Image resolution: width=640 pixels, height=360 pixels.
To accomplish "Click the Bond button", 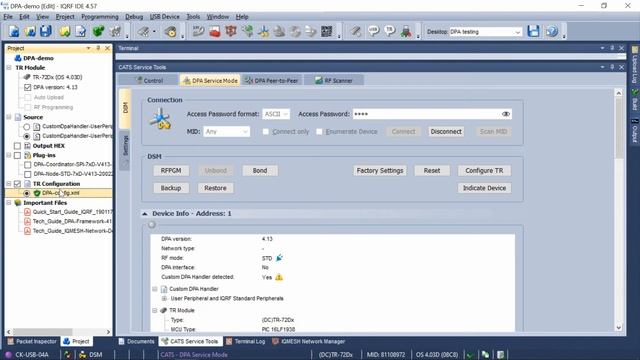I will pos(260,171).
